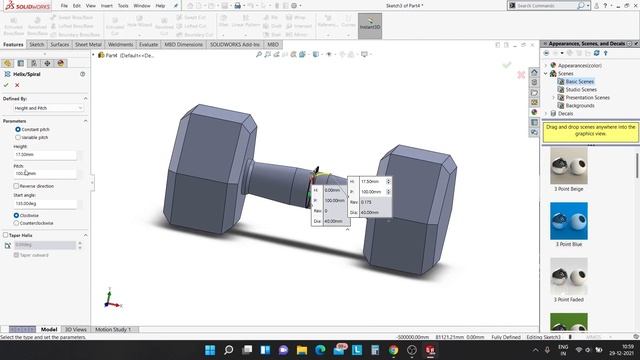The width and height of the screenshot is (640, 360).
Task: Open the Tools menu
Action: pyautogui.click(x=123, y=6)
